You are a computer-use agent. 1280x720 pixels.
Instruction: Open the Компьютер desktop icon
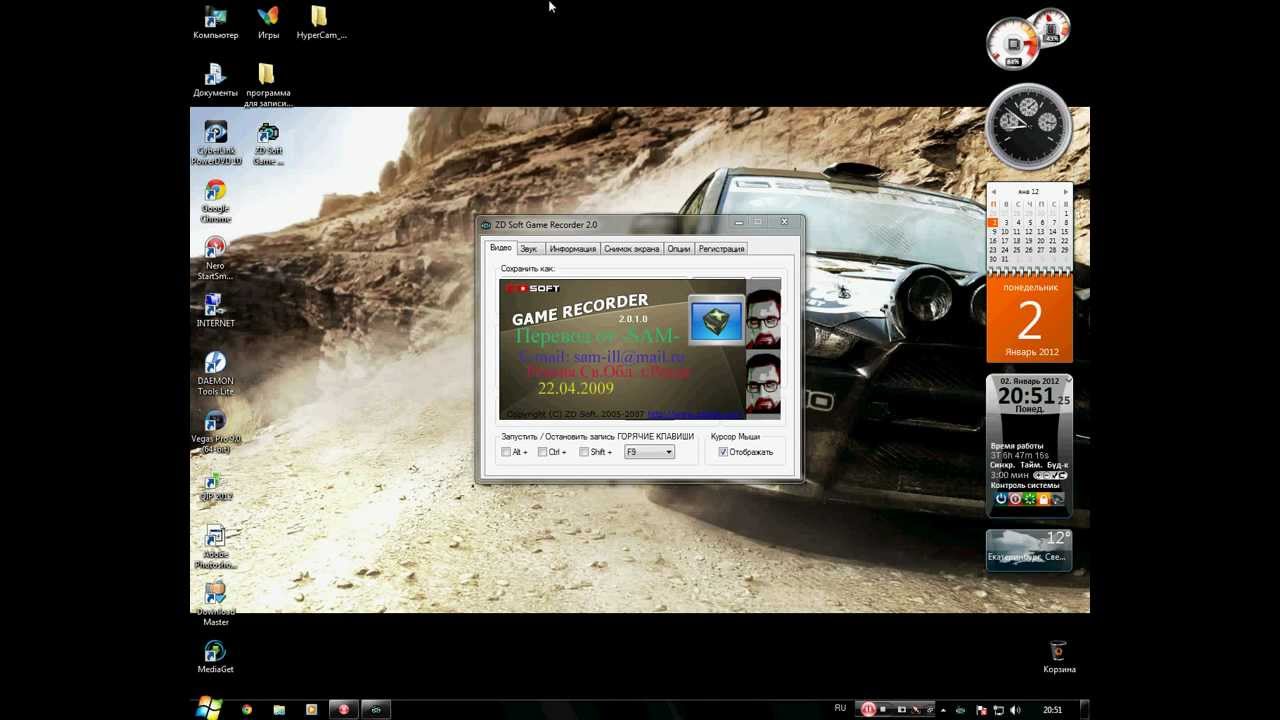(215, 22)
